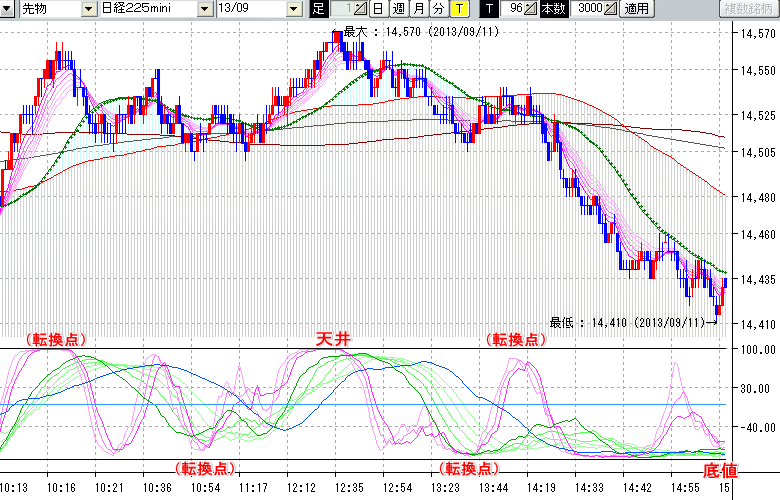The image size is (780, 500).
Task: Click the yellow highlighted T tick button
Action: pos(458,9)
